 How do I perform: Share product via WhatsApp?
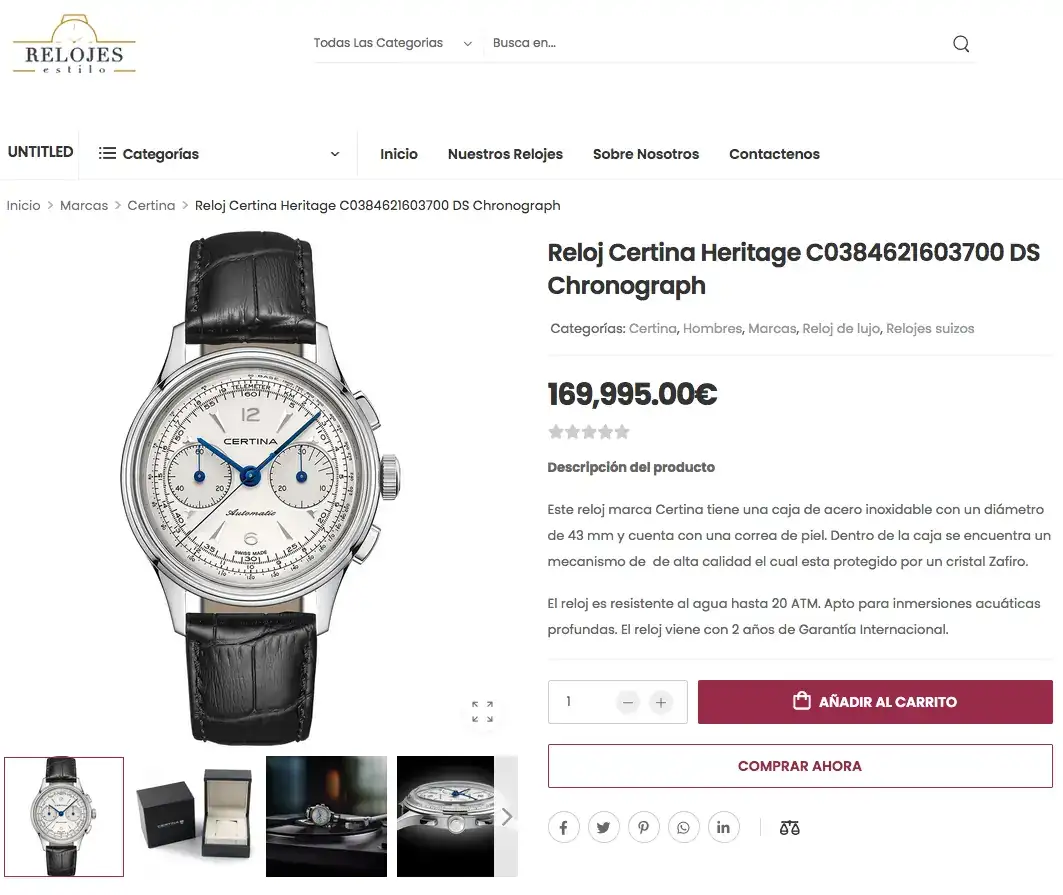[x=683, y=827]
